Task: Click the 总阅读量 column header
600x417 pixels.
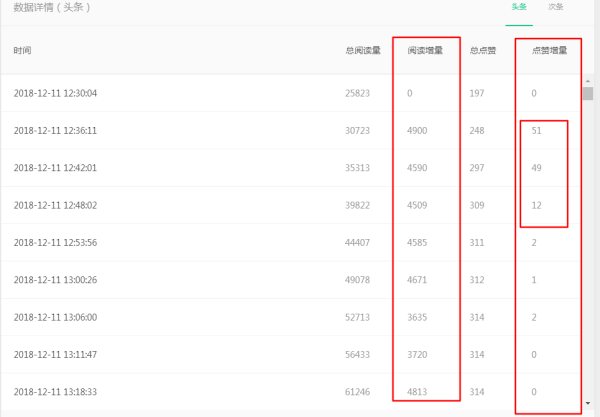Action: coord(363,50)
